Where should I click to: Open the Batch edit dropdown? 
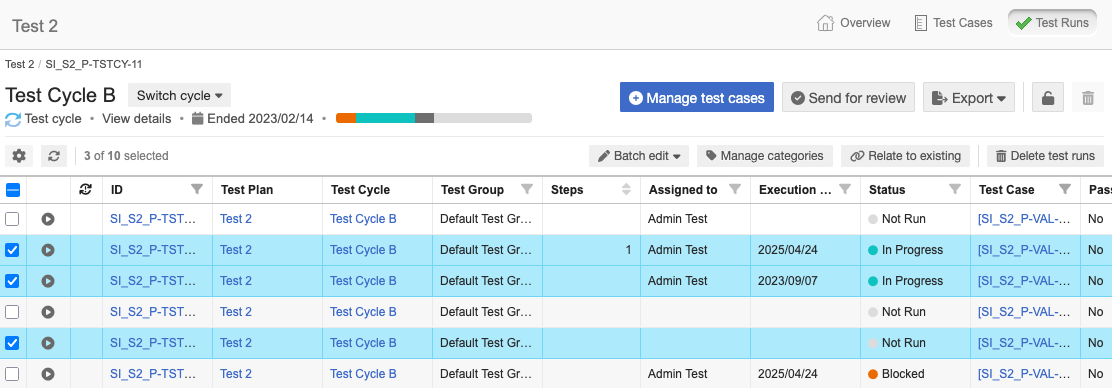(x=639, y=156)
